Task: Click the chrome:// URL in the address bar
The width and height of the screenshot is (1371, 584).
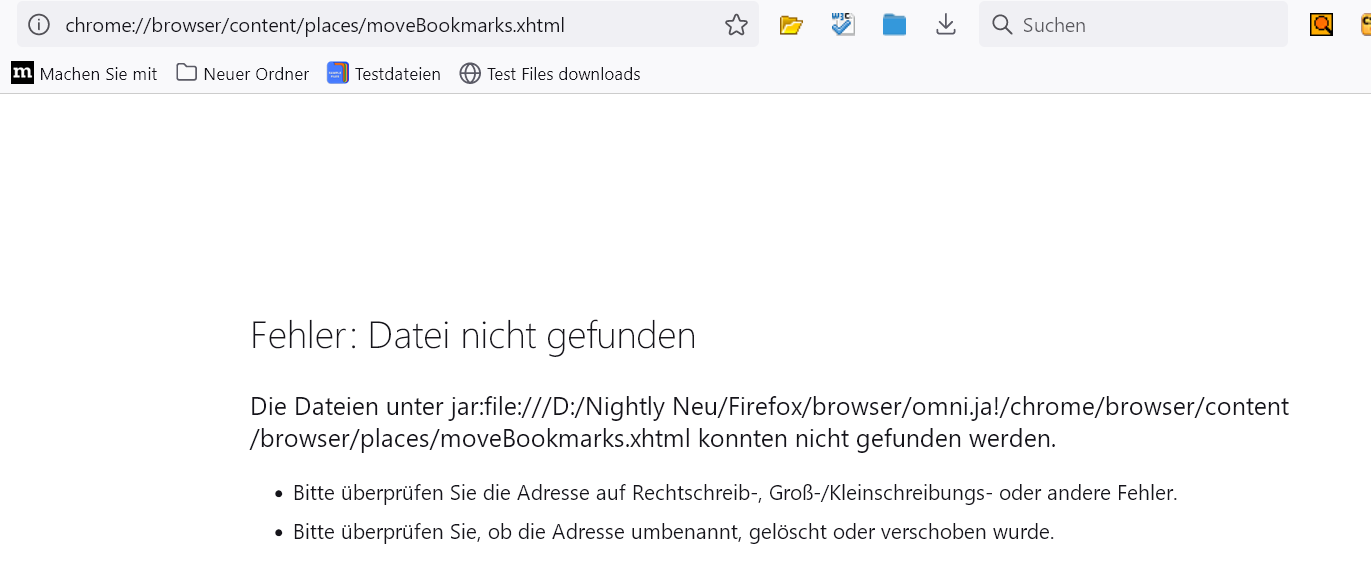Action: point(315,25)
